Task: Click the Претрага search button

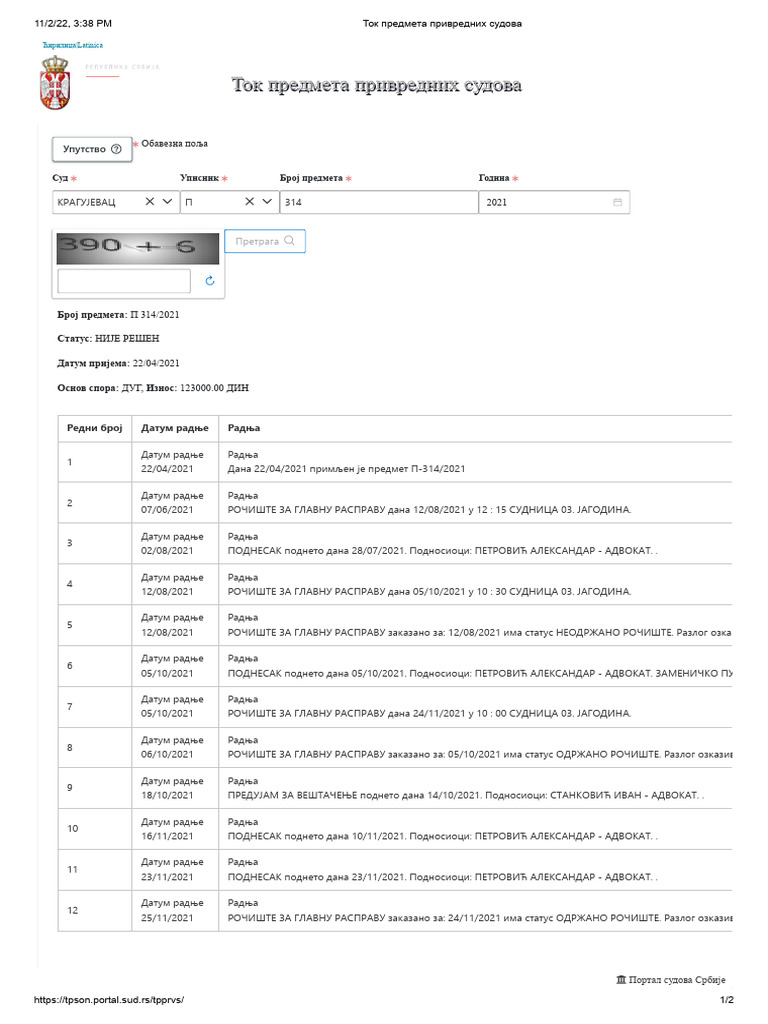Action: [x=264, y=241]
